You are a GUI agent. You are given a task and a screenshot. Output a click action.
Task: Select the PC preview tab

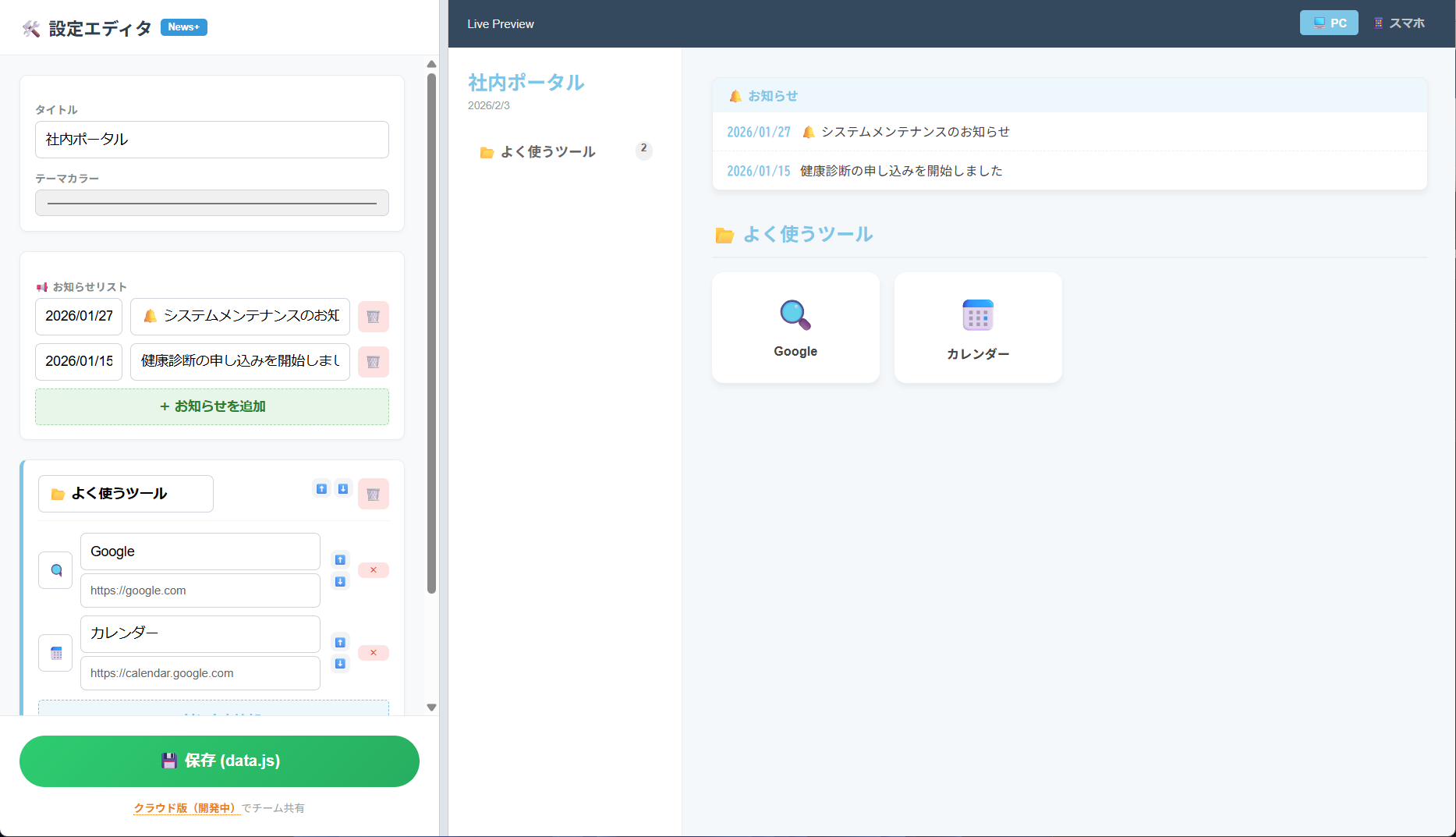(1328, 23)
